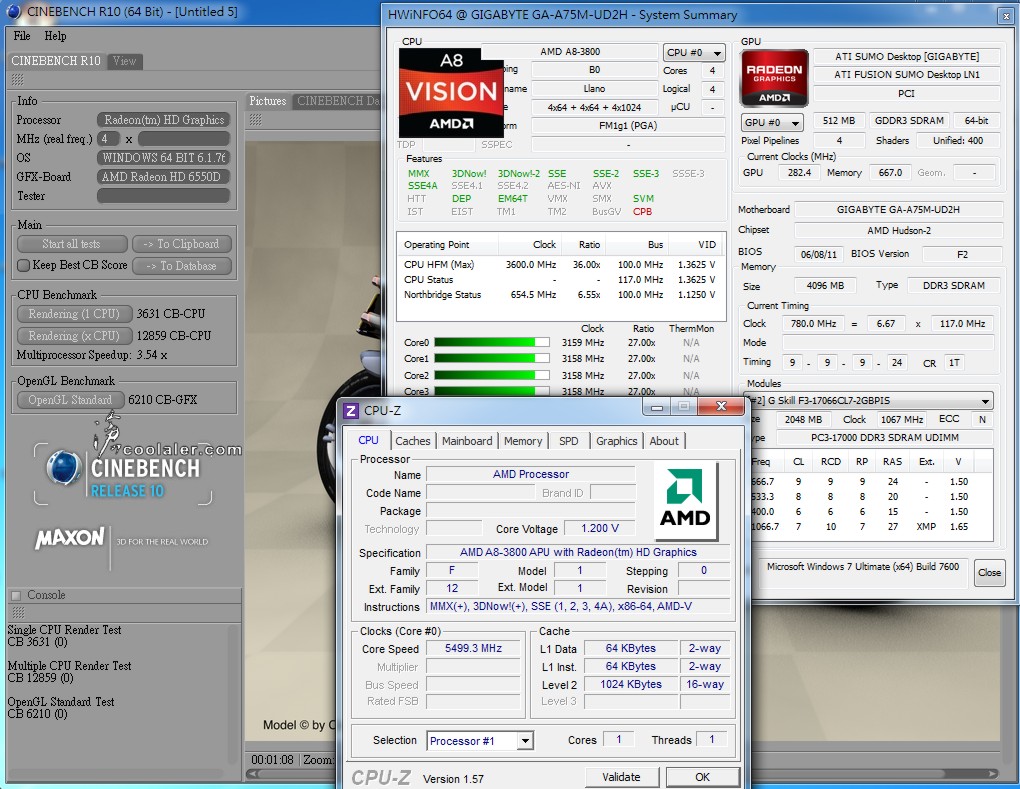
Task: Expand the G Skill memory module dropdown
Action: tap(868, 401)
